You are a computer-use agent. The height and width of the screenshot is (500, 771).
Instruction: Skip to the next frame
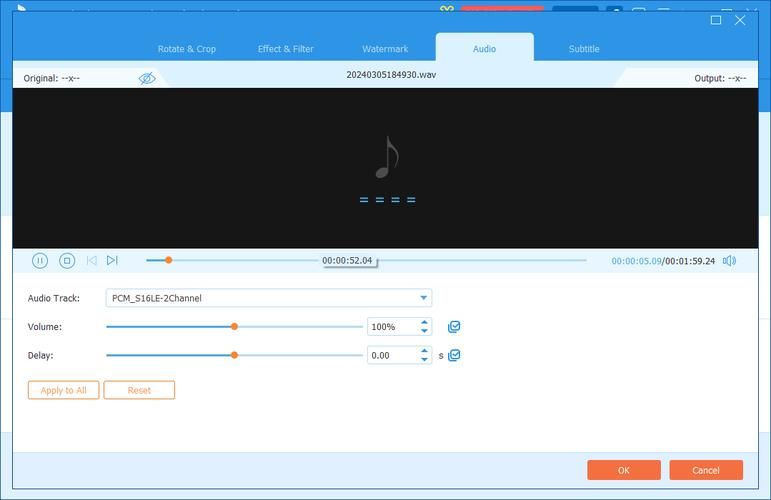(112, 261)
